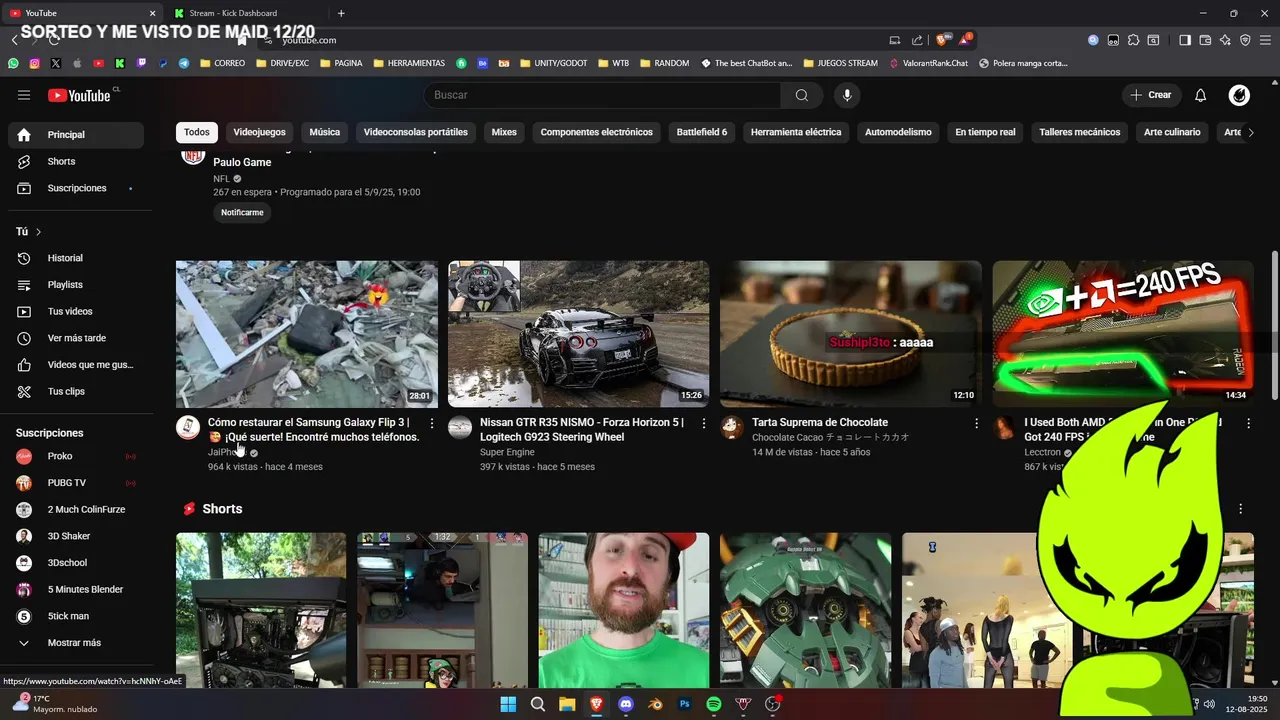Open the HERRAMIENTAS bookmarks folder
Screen dimensions: 1280x720
click(x=409, y=63)
